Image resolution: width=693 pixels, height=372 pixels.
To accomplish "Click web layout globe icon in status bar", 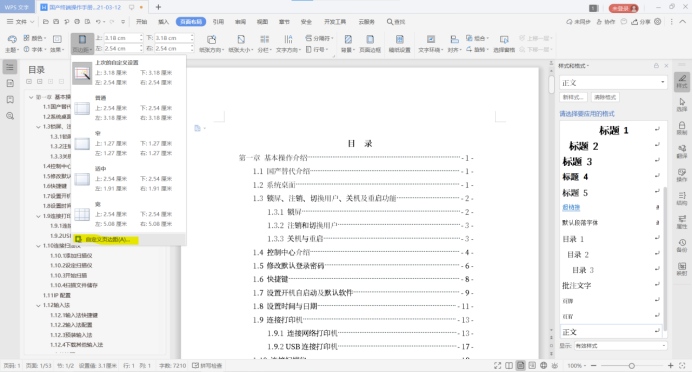I will [543, 365].
